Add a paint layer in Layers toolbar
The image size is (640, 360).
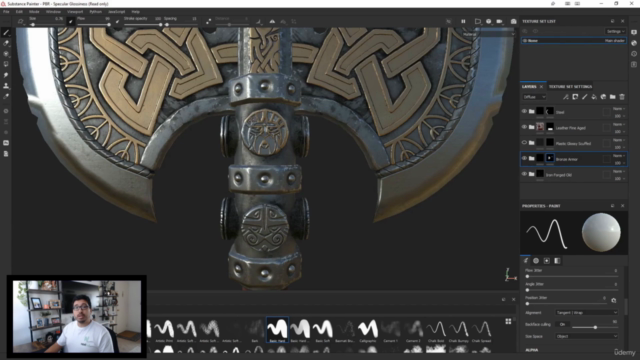[x=584, y=97]
